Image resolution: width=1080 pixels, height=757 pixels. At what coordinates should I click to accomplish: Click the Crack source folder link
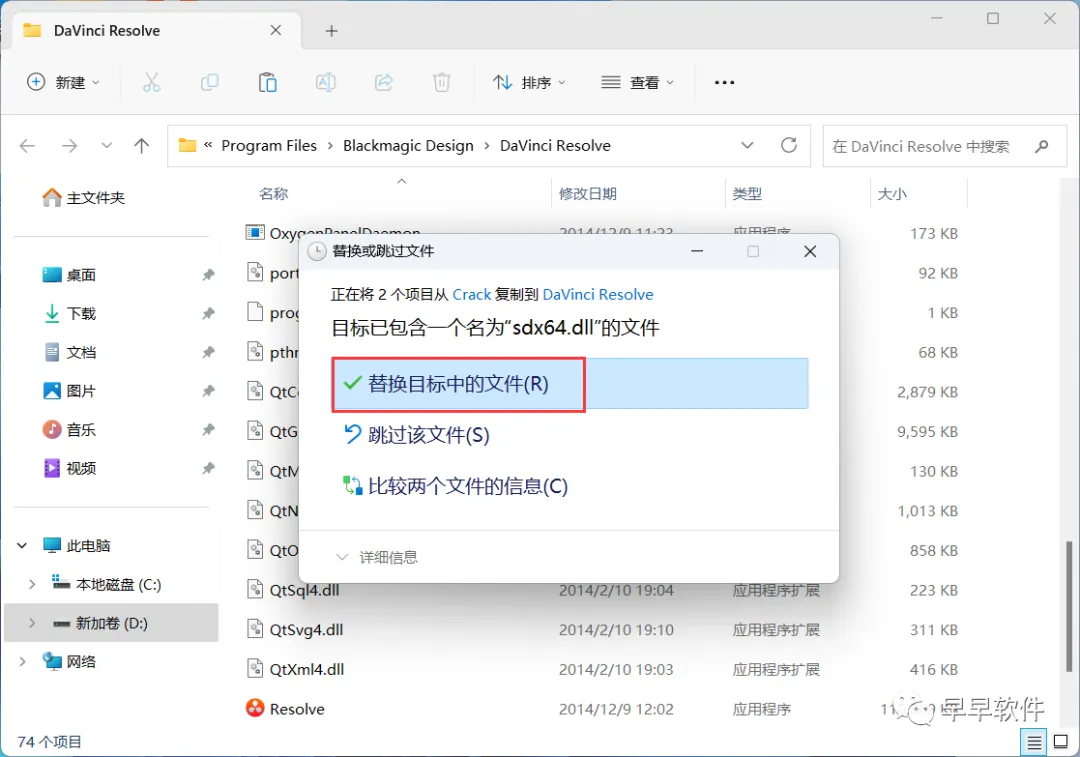click(x=472, y=295)
